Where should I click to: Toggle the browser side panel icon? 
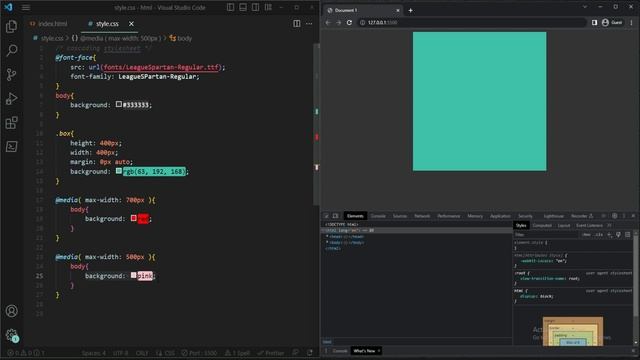point(594,22)
